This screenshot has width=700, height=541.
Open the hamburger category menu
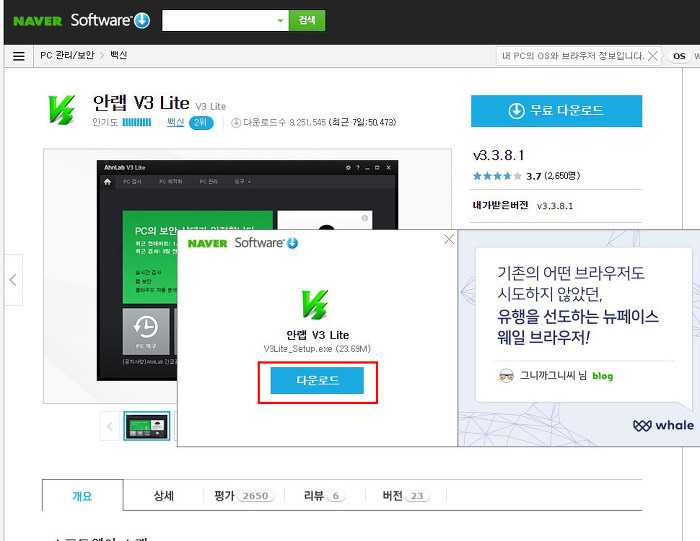click(x=19, y=56)
